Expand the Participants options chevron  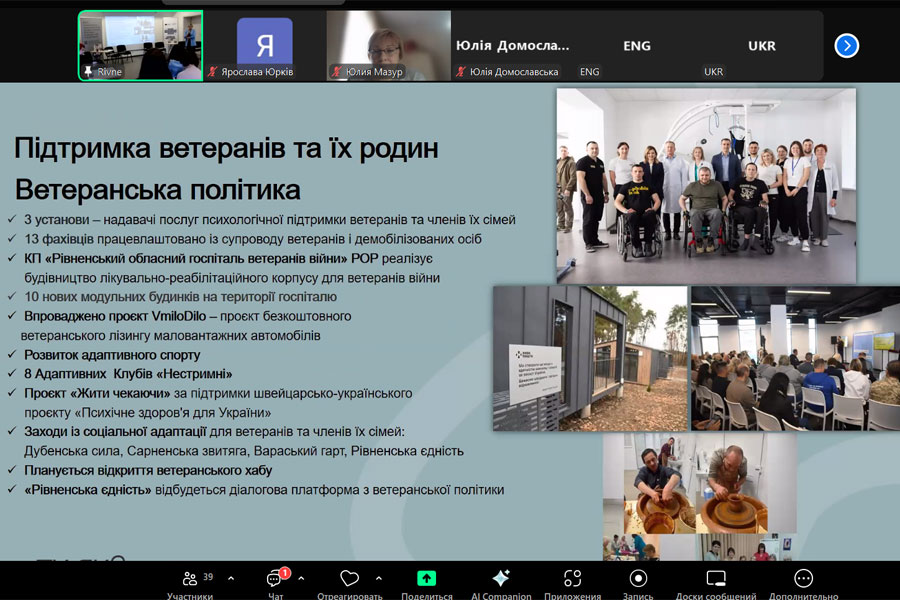click(x=231, y=578)
